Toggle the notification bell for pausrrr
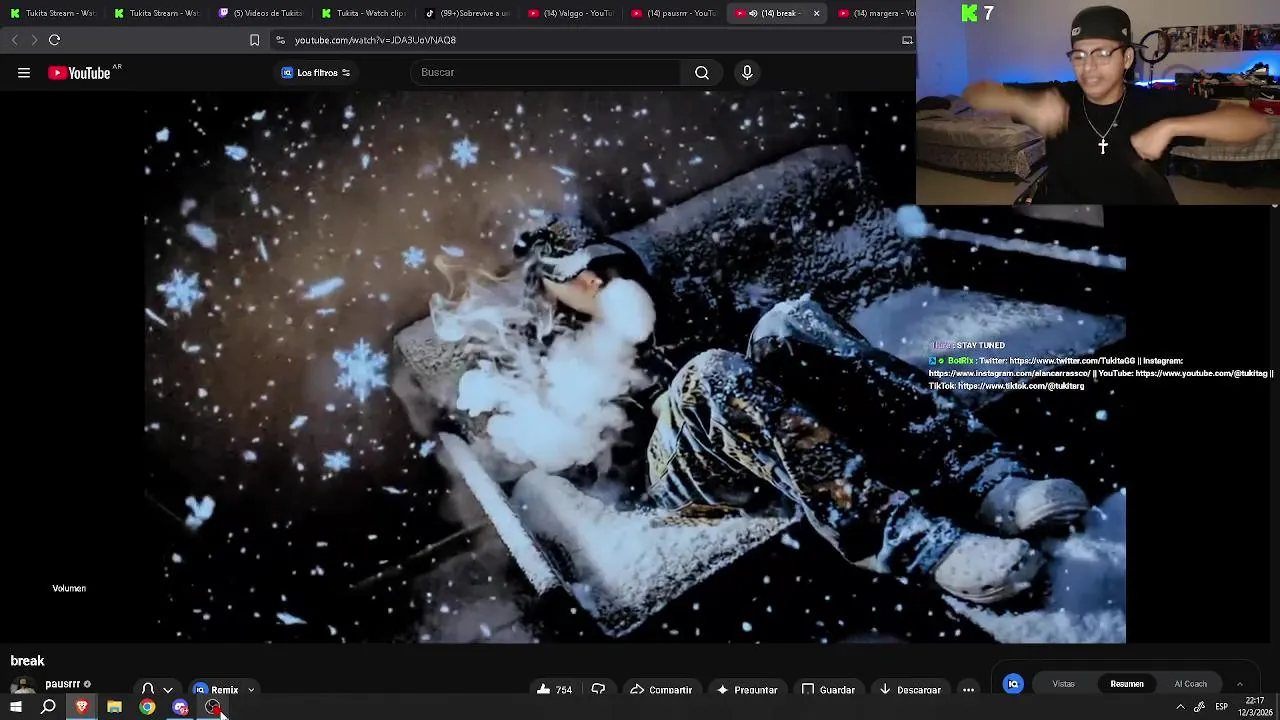This screenshot has width=1280, height=720. pyautogui.click(x=148, y=689)
